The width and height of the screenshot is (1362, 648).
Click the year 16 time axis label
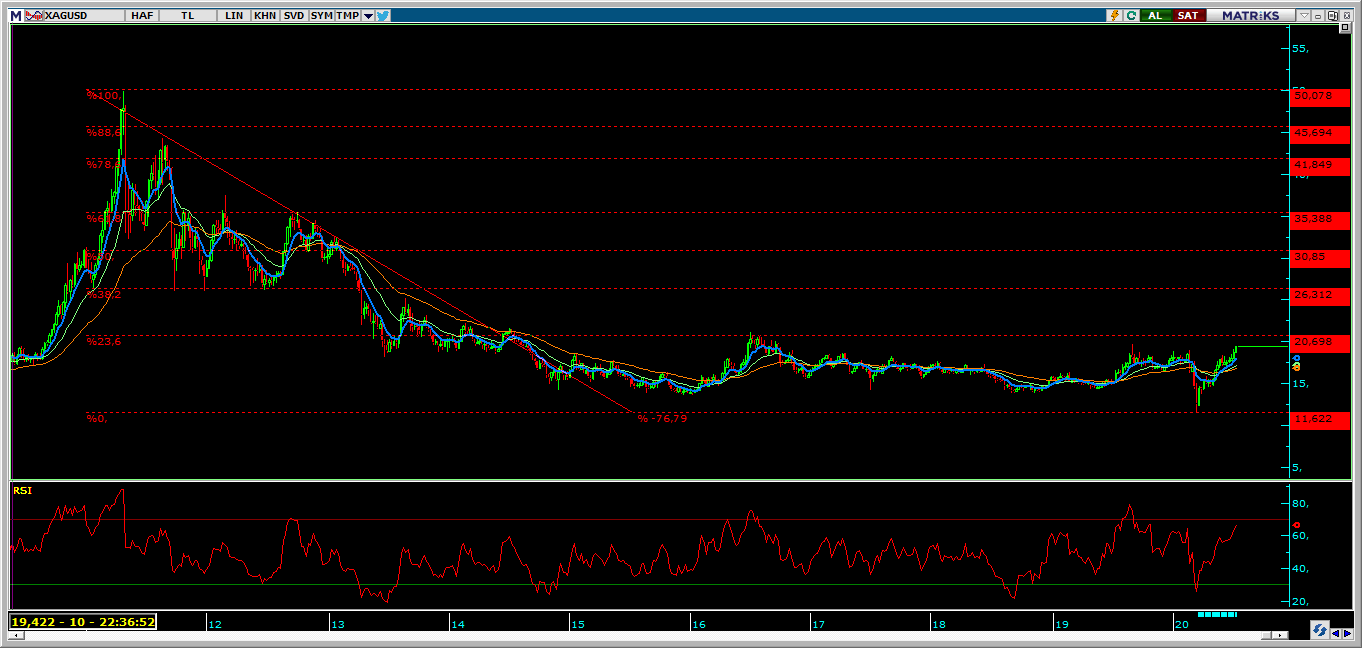click(x=698, y=624)
